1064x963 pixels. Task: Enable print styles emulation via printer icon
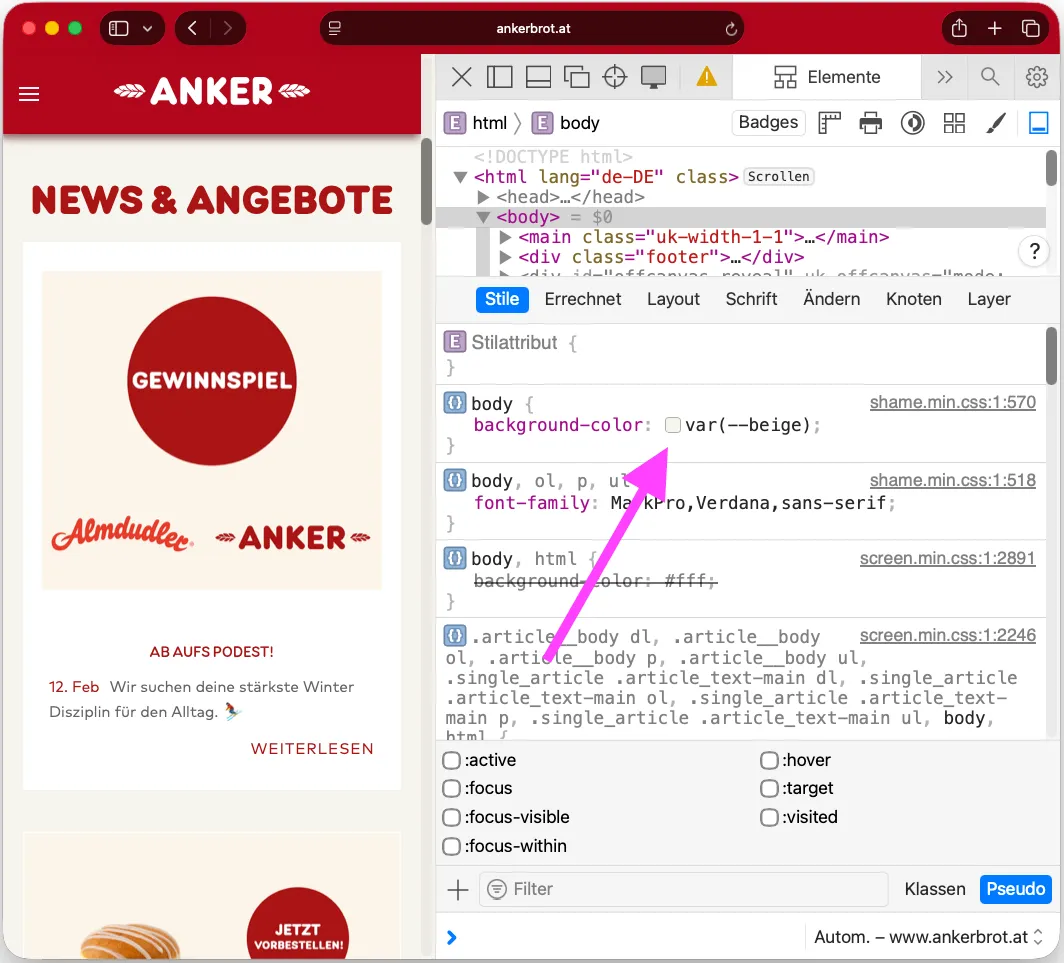pyautogui.click(x=870, y=122)
